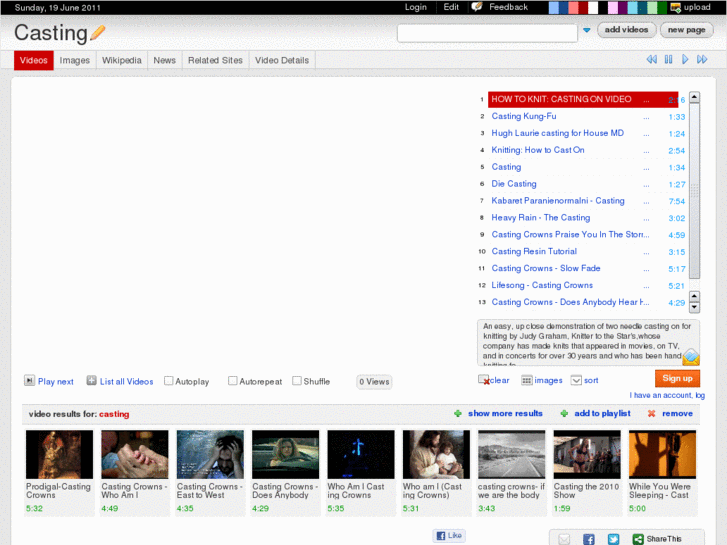This screenshot has height=545, width=727.
Task: Pause playback using the pause icon
Action: 668,59
